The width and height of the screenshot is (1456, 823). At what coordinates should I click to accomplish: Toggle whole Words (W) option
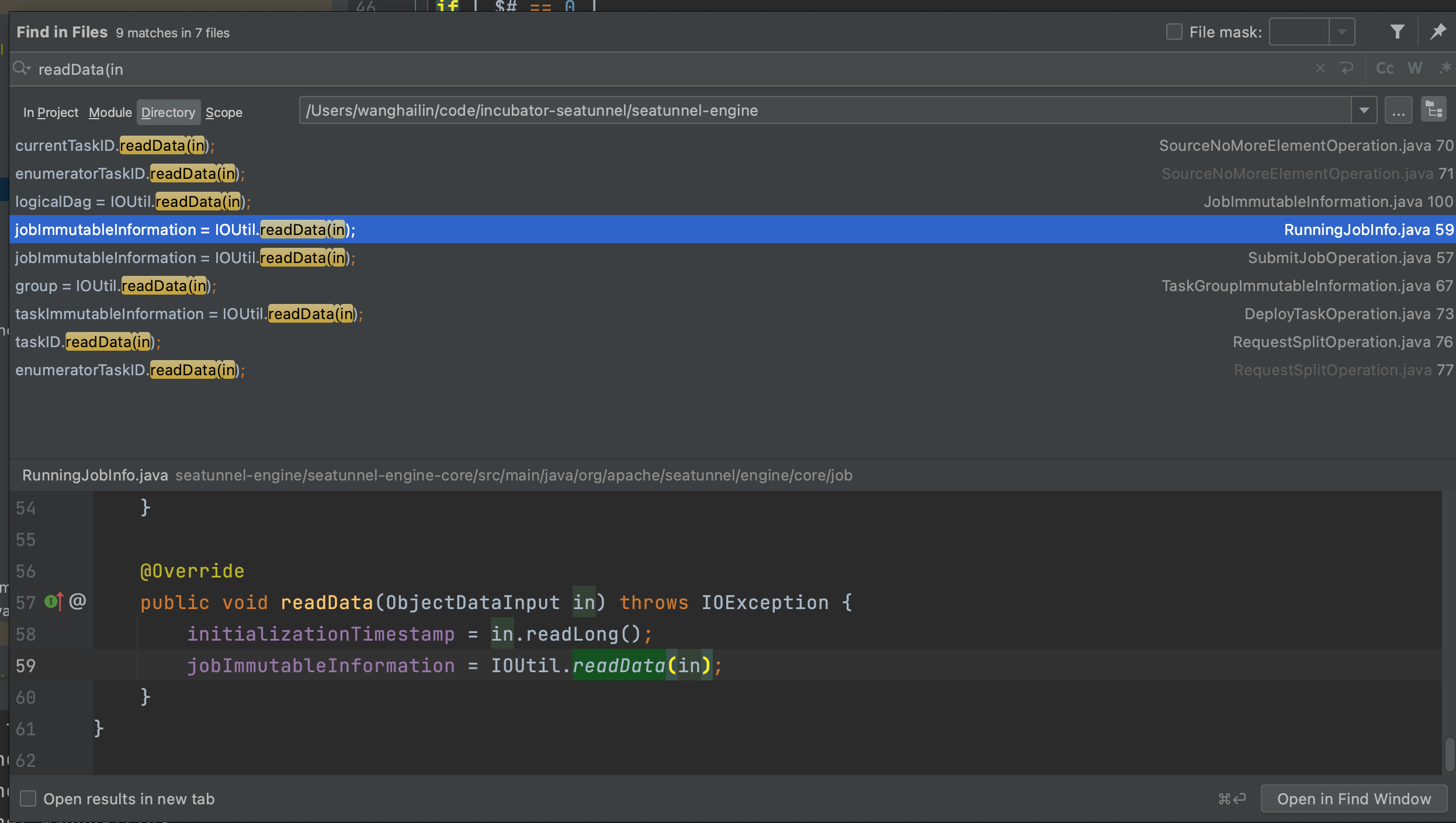(x=1415, y=68)
